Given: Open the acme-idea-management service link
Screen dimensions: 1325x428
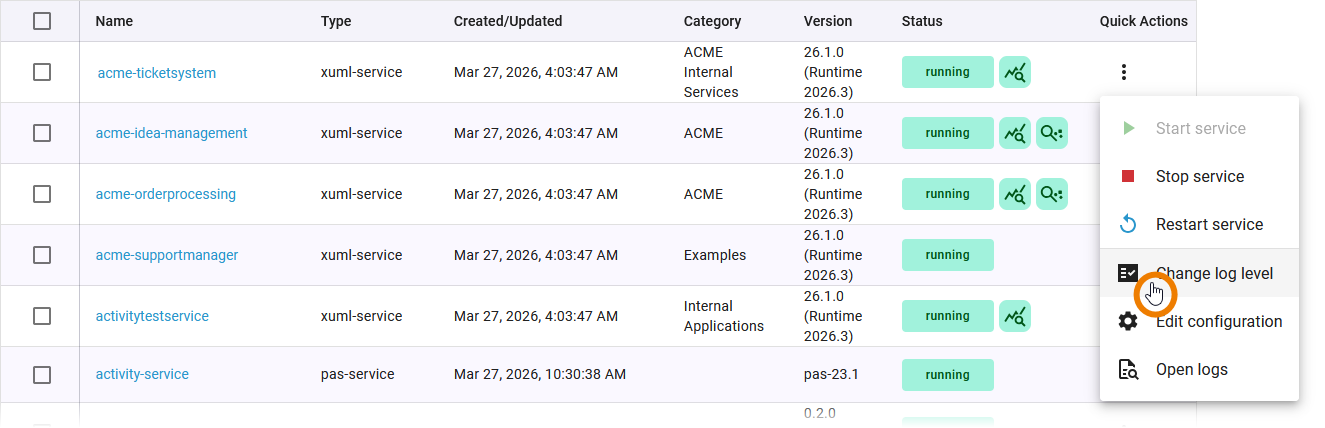Looking at the screenshot, I should point(171,133).
